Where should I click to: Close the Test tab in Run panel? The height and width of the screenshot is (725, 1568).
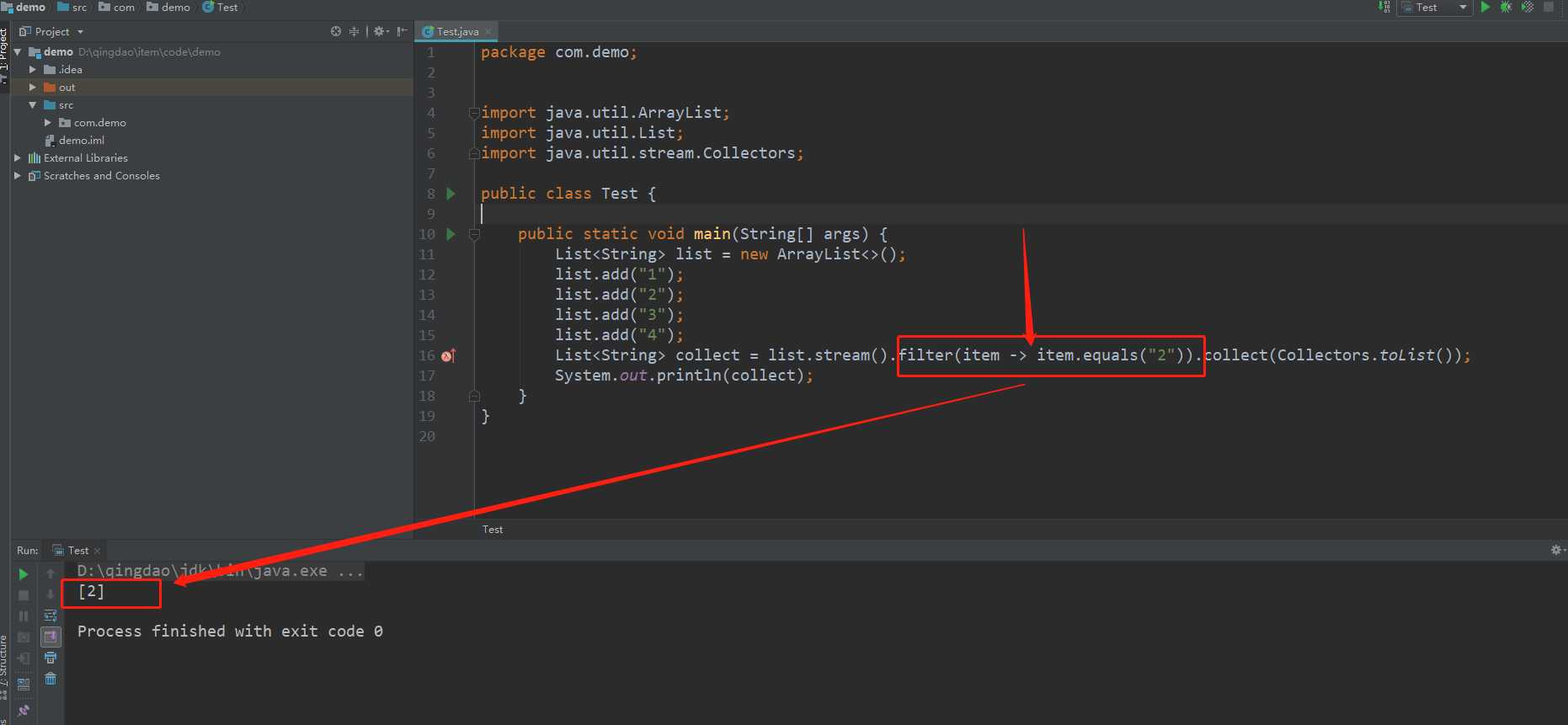pyautogui.click(x=97, y=551)
